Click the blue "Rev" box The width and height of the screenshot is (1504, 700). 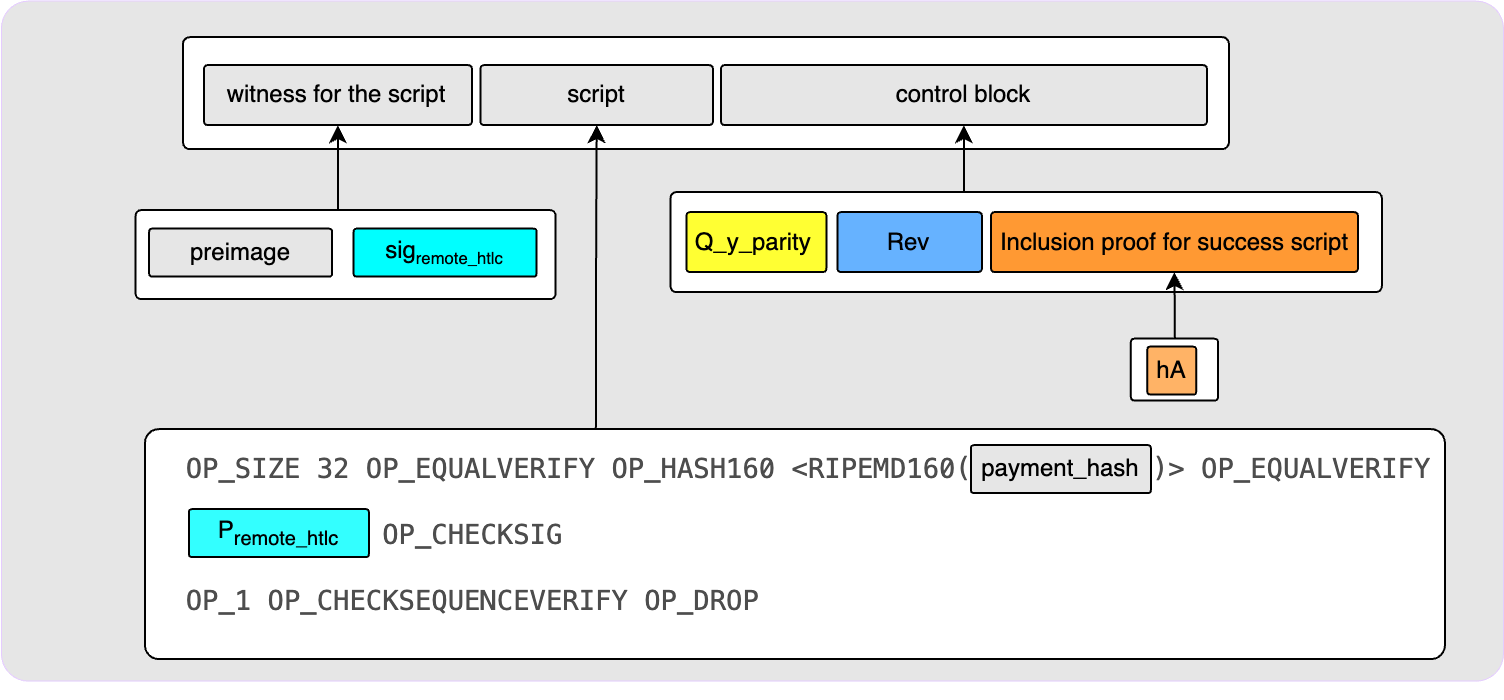[x=908, y=242]
